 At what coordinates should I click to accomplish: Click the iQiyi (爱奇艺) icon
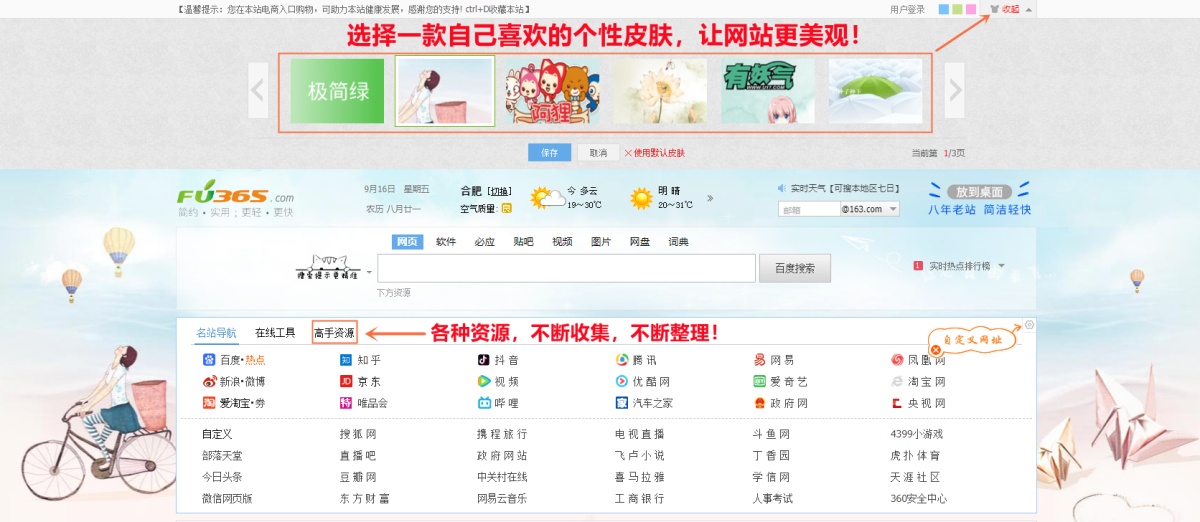760,382
